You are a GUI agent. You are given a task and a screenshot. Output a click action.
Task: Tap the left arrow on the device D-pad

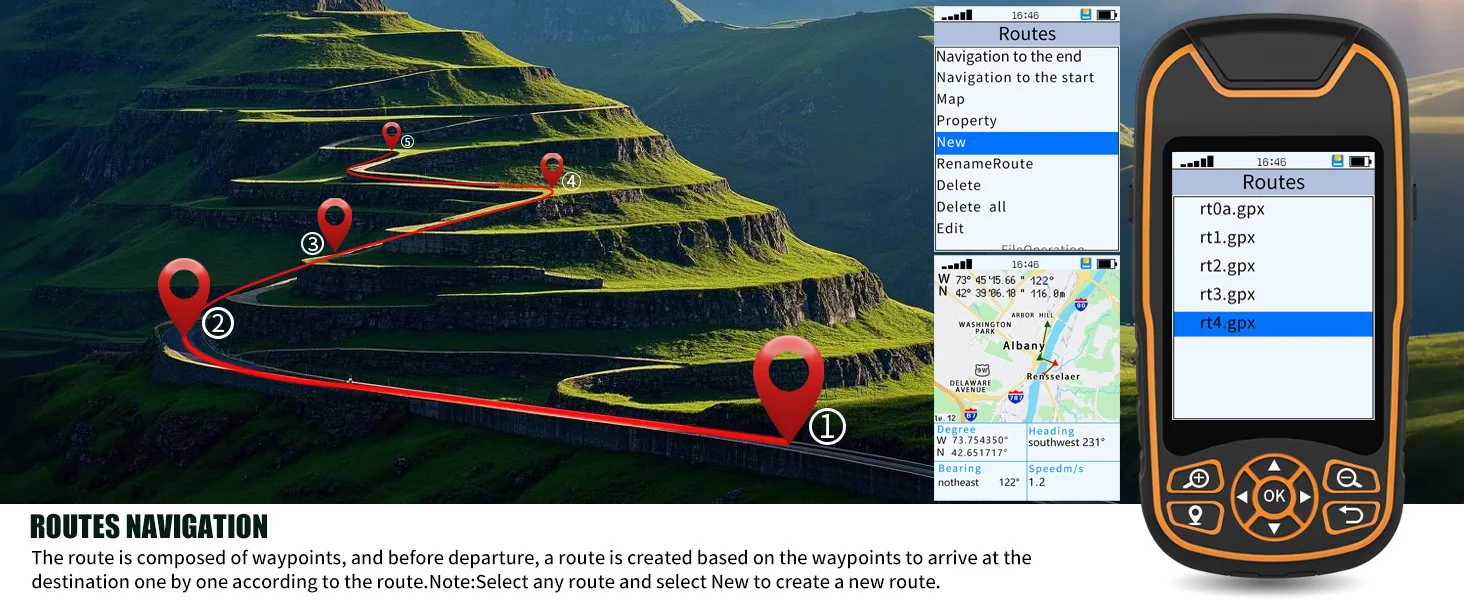click(x=1242, y=497)
